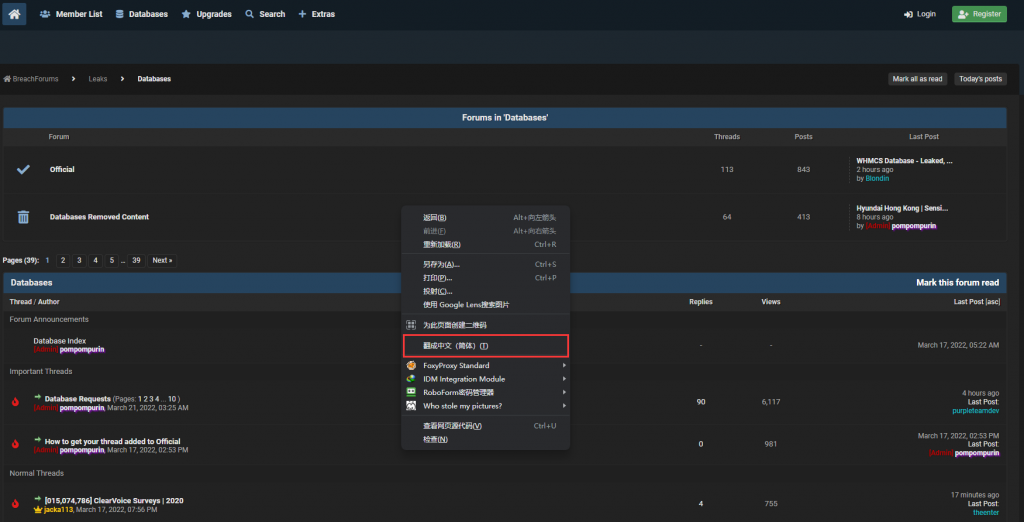Viewport: 1024px width, 522px height.
Task: Select 打印(P)... from the context menu
Action: point(485,278)
